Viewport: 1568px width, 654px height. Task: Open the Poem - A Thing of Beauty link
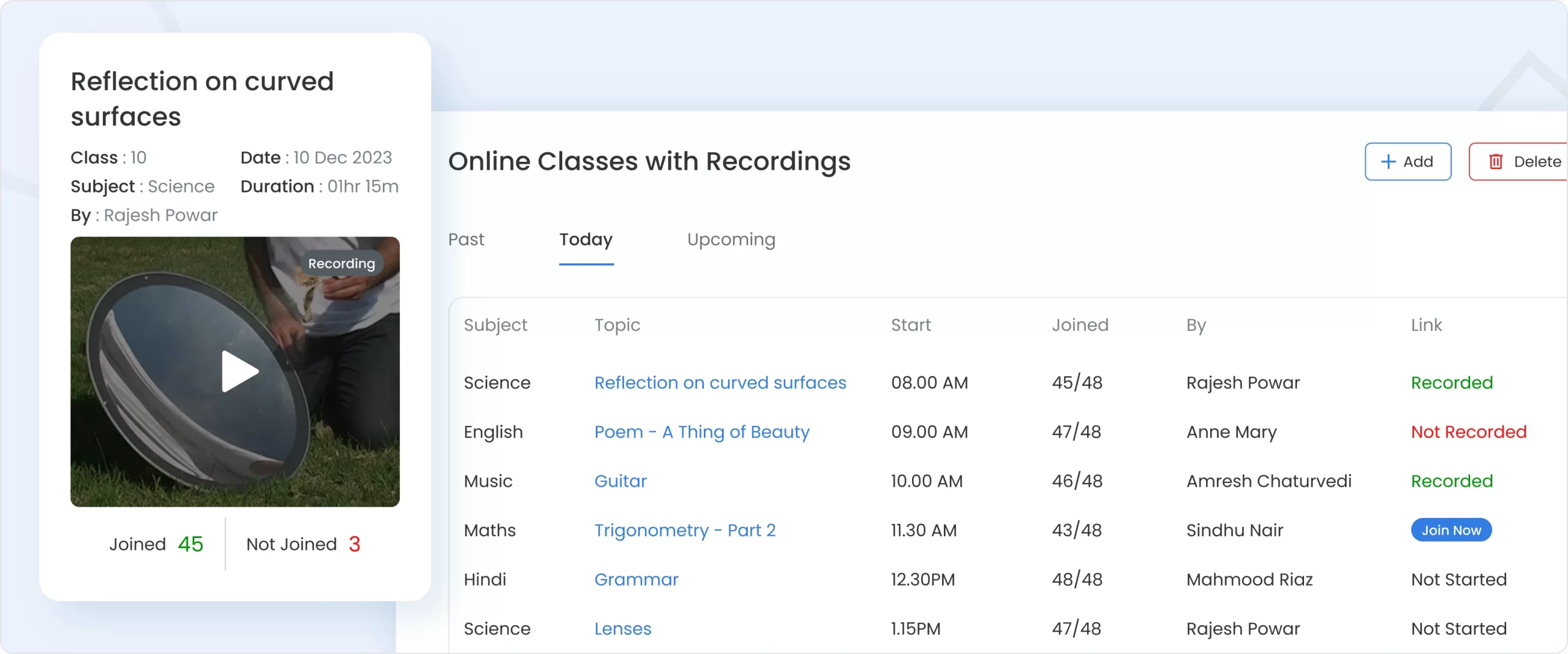701,432
